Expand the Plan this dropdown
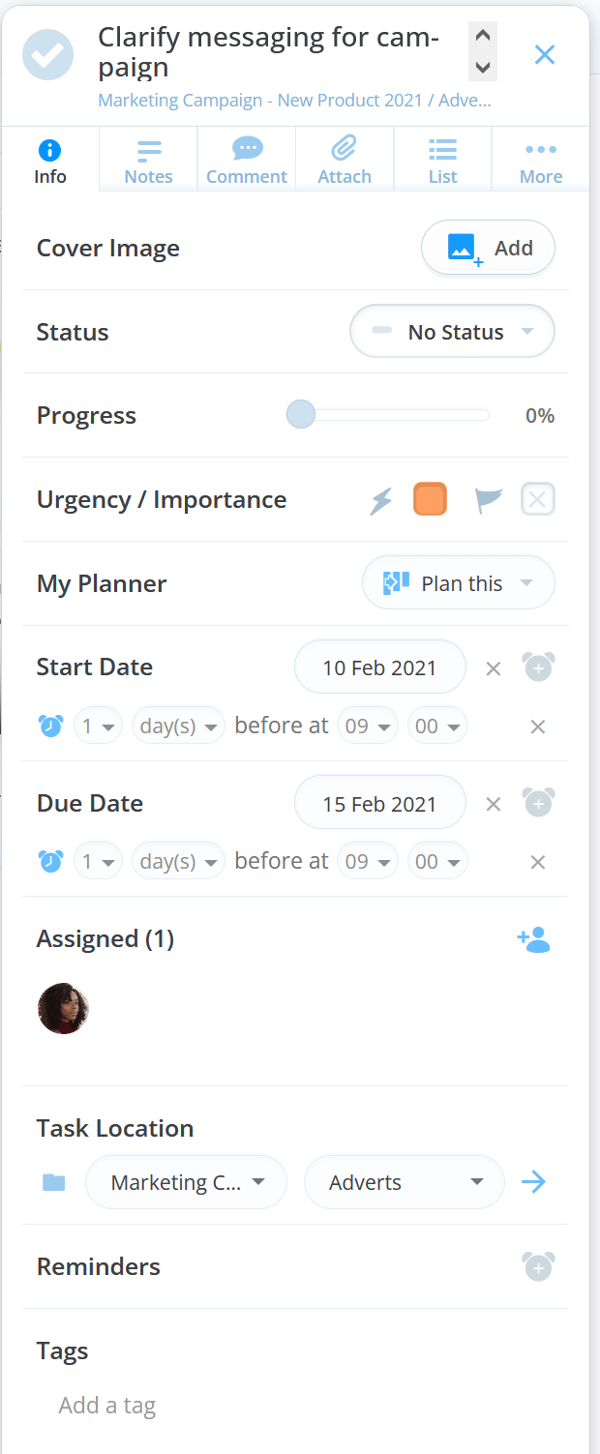The height and width of the screenshot is (1454, 600). (458, 583)
